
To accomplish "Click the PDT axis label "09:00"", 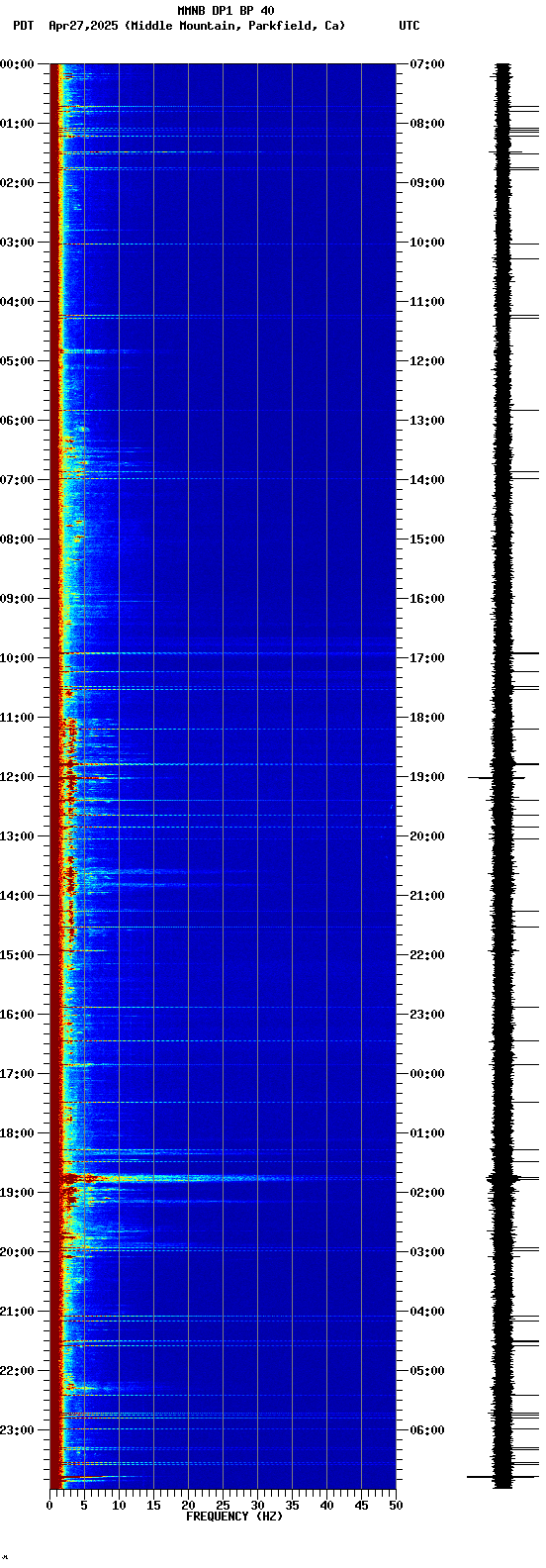I will click(x=17, y=599).
